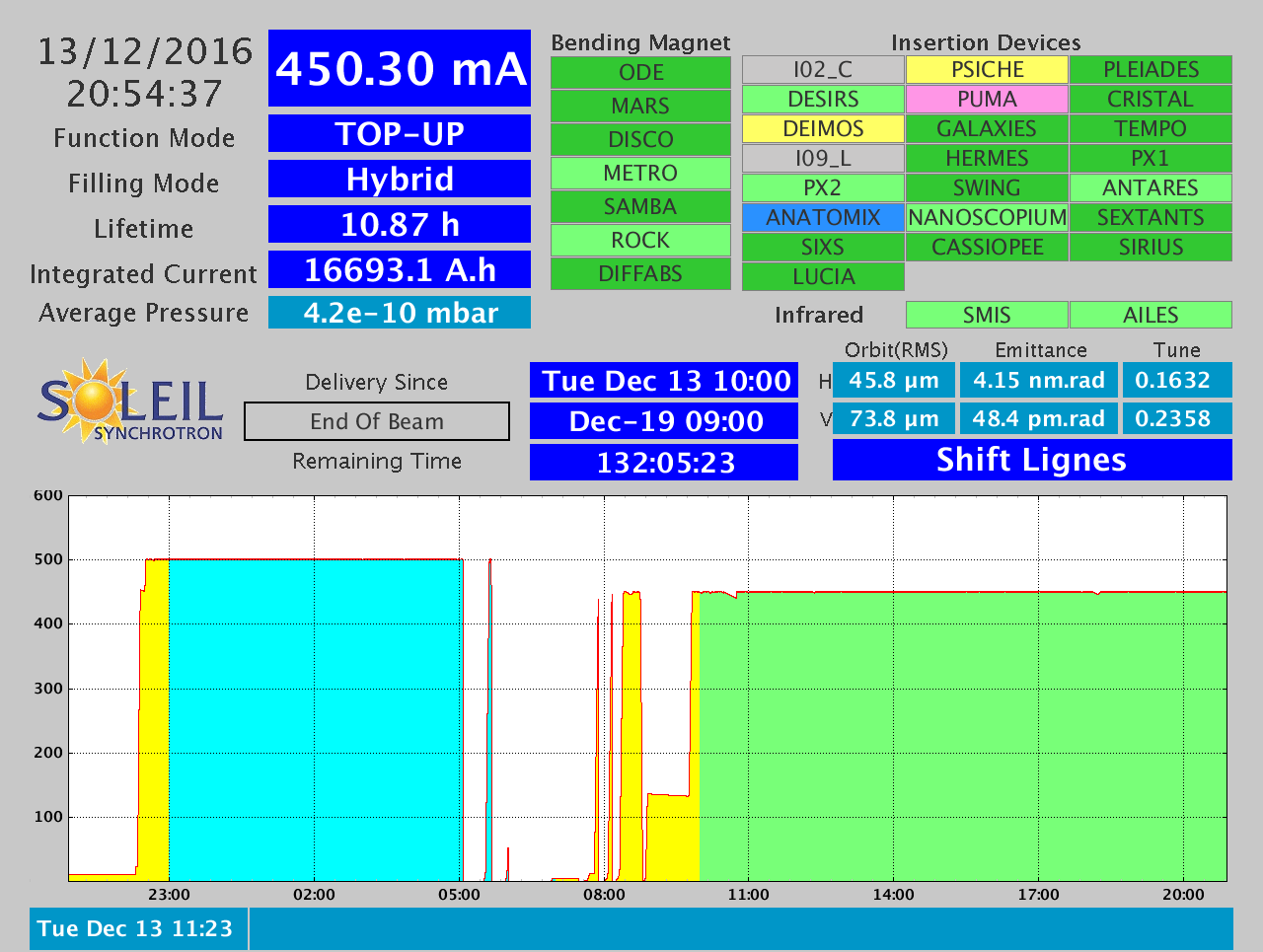Screen dimensions: 1263x952
Task: Click the 0.1632 tune value
Action: 1177,380
